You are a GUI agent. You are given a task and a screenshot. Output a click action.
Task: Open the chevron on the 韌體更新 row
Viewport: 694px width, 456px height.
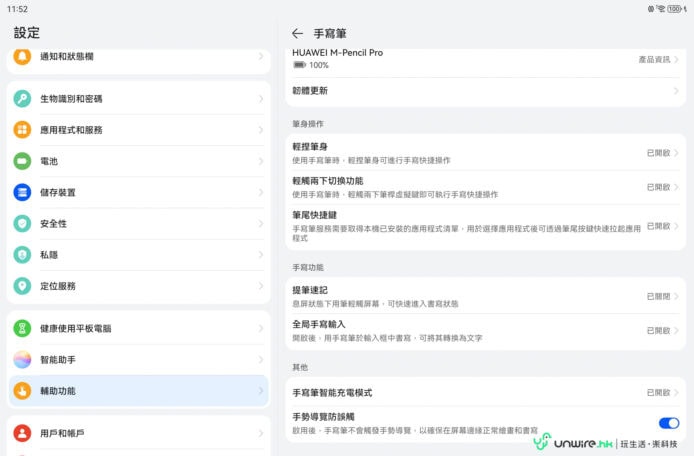[x=676, y=91]
